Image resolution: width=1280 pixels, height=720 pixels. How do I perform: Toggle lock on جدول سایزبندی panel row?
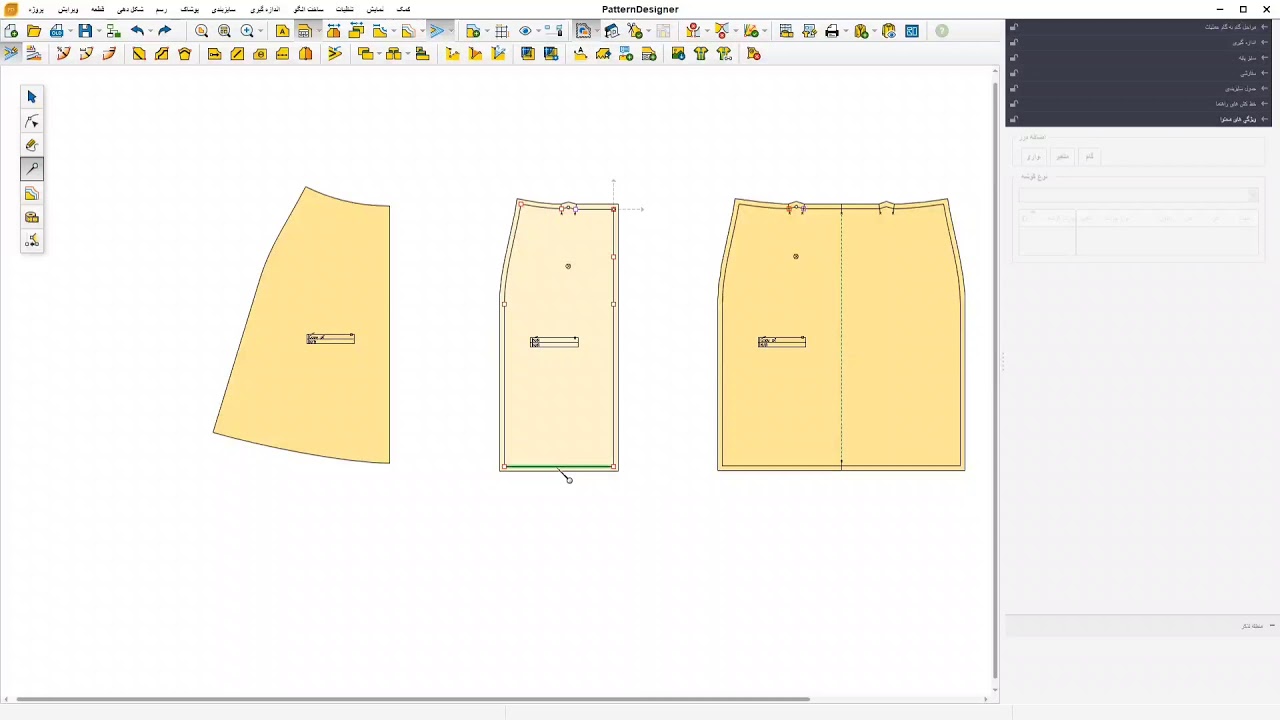pyautogui.click(x=1014, y=88)
